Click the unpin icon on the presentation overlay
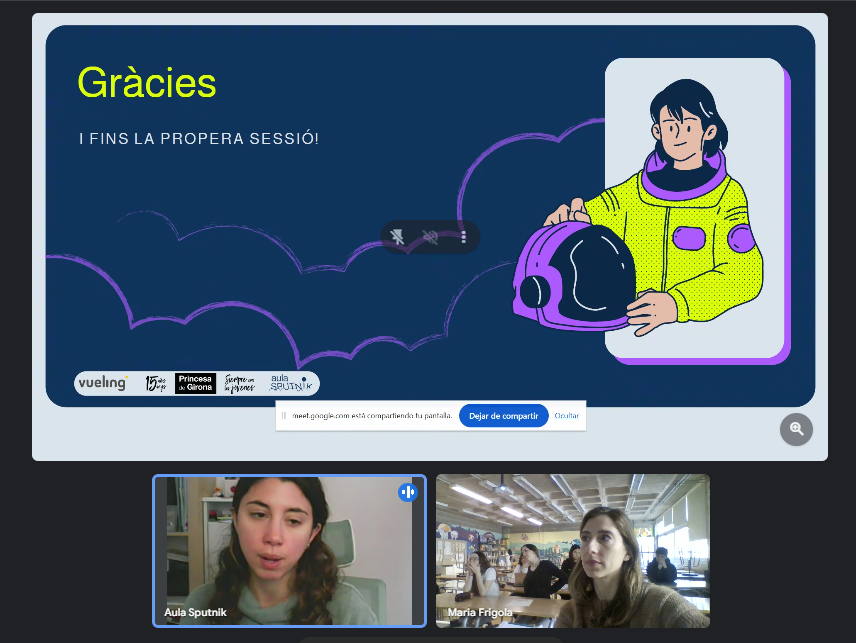This screenshot has height=643, width=856. click(398, 237)
